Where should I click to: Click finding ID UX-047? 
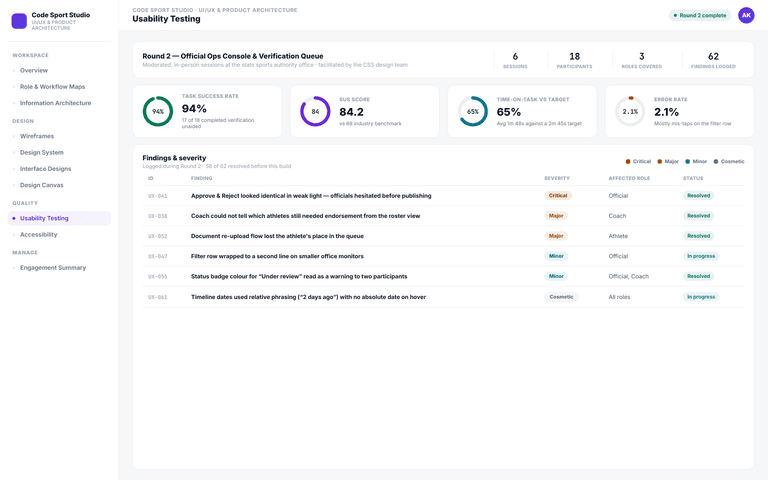pyautogui.click(x=158, y=256)
